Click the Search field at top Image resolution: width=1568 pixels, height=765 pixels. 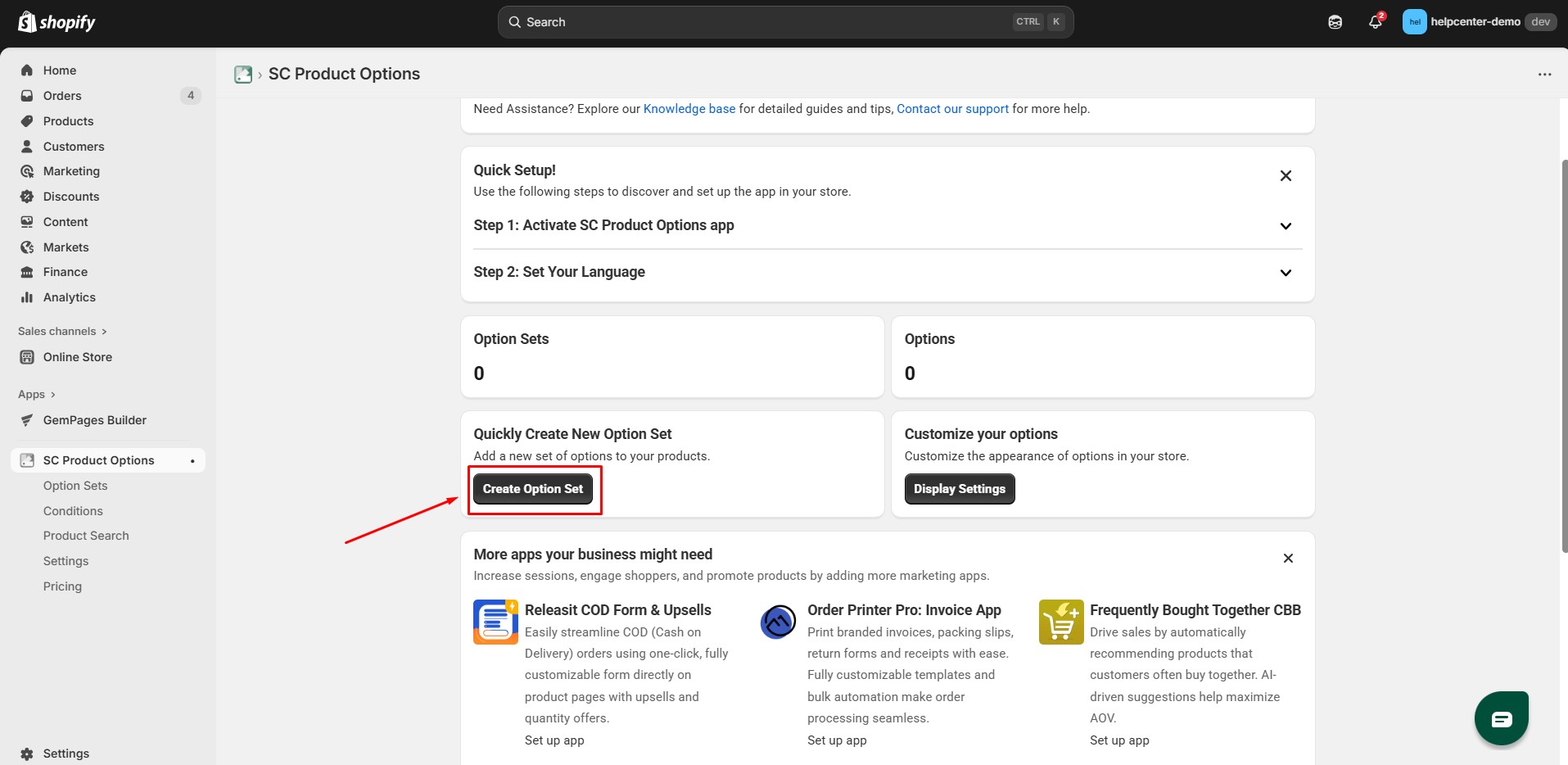click(x=784, y=21)
